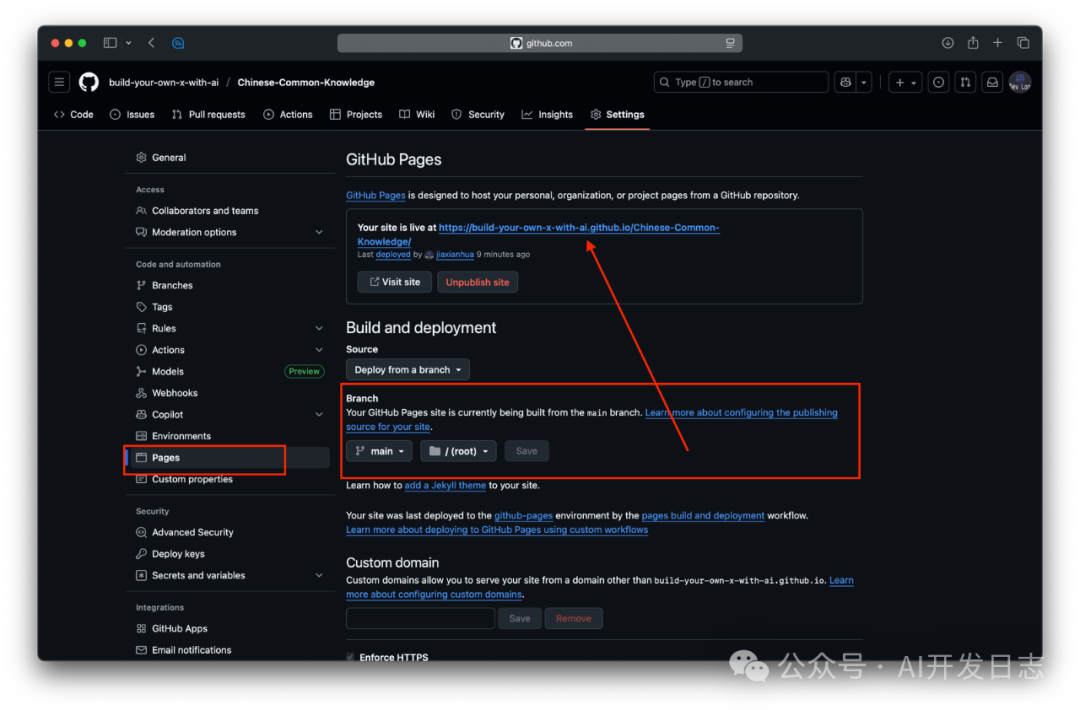Open the / (root) folder dropdown

(459, 451)
